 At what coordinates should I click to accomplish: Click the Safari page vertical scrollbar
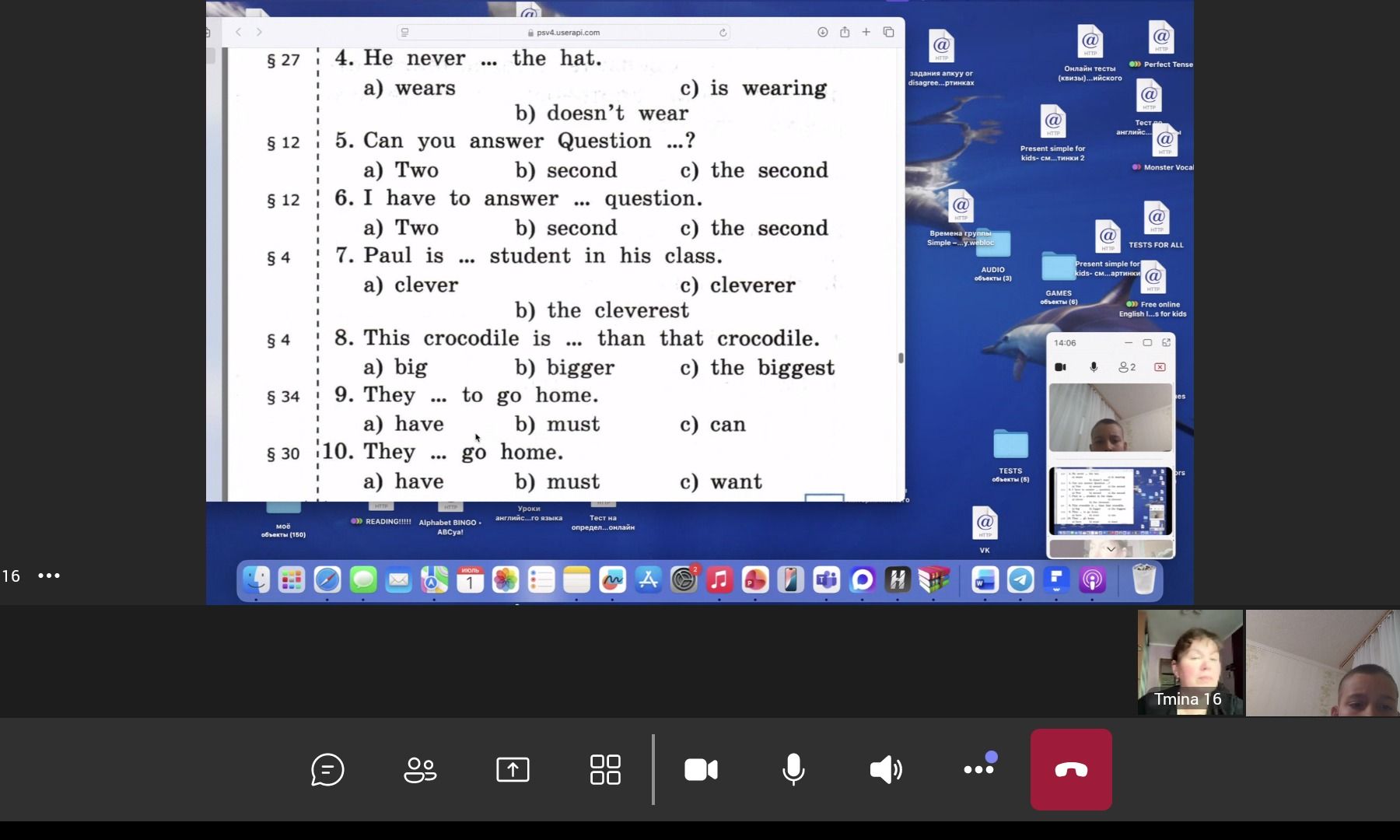pyautogui.click(x=901, y=358)
